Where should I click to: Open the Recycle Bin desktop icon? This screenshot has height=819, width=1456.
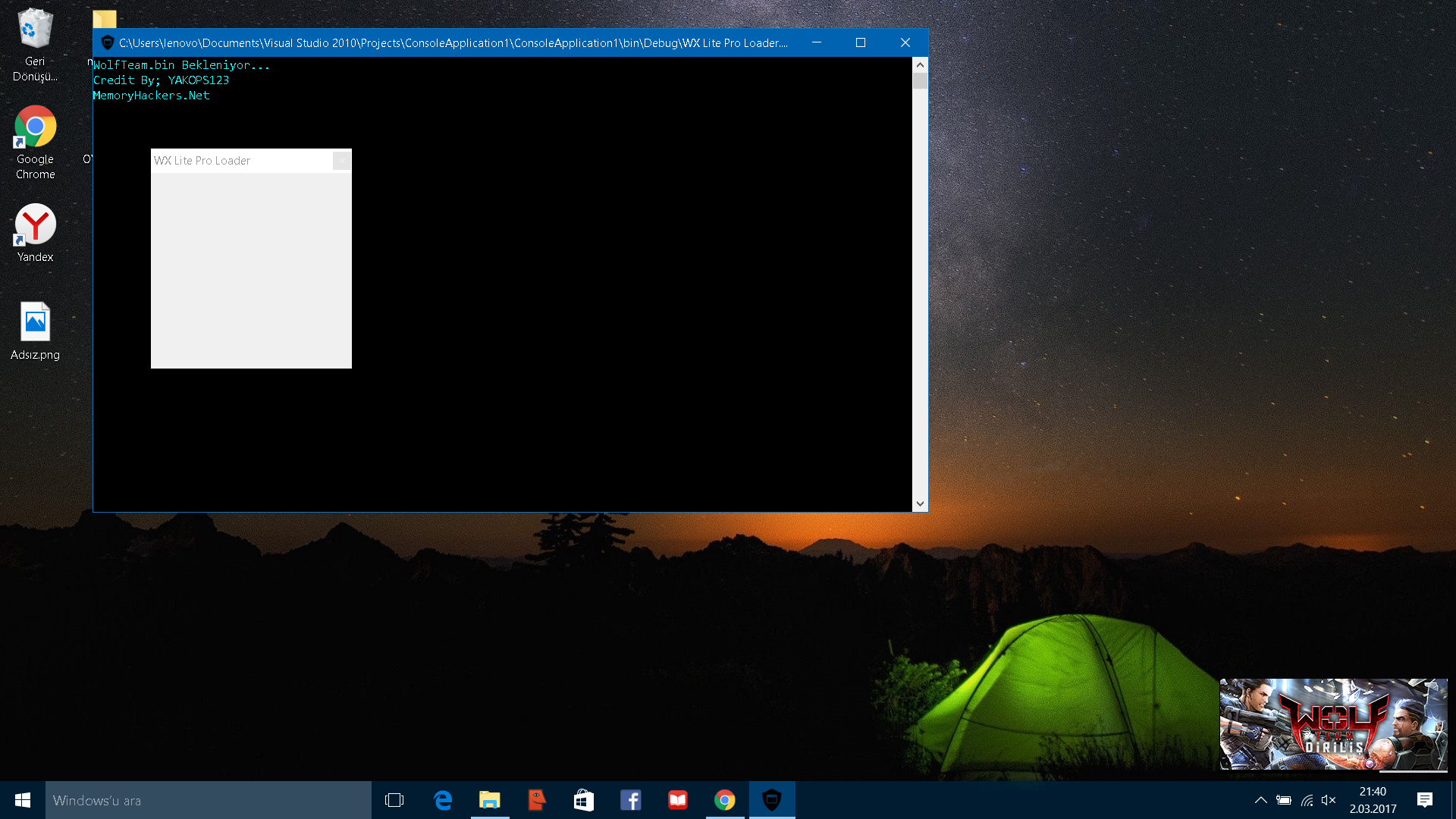click(35, 44)
